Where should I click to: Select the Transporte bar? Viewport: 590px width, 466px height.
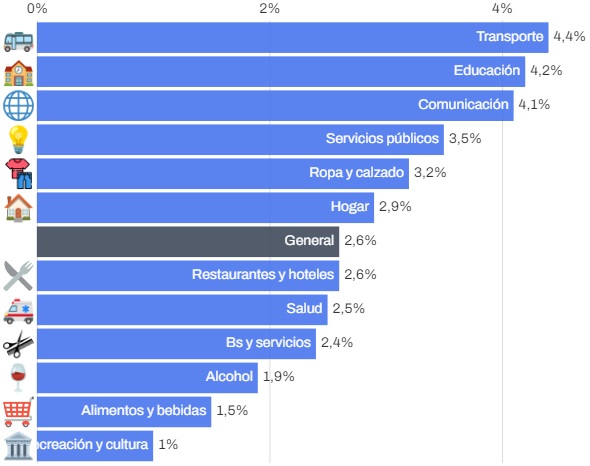tap(293, 38)
